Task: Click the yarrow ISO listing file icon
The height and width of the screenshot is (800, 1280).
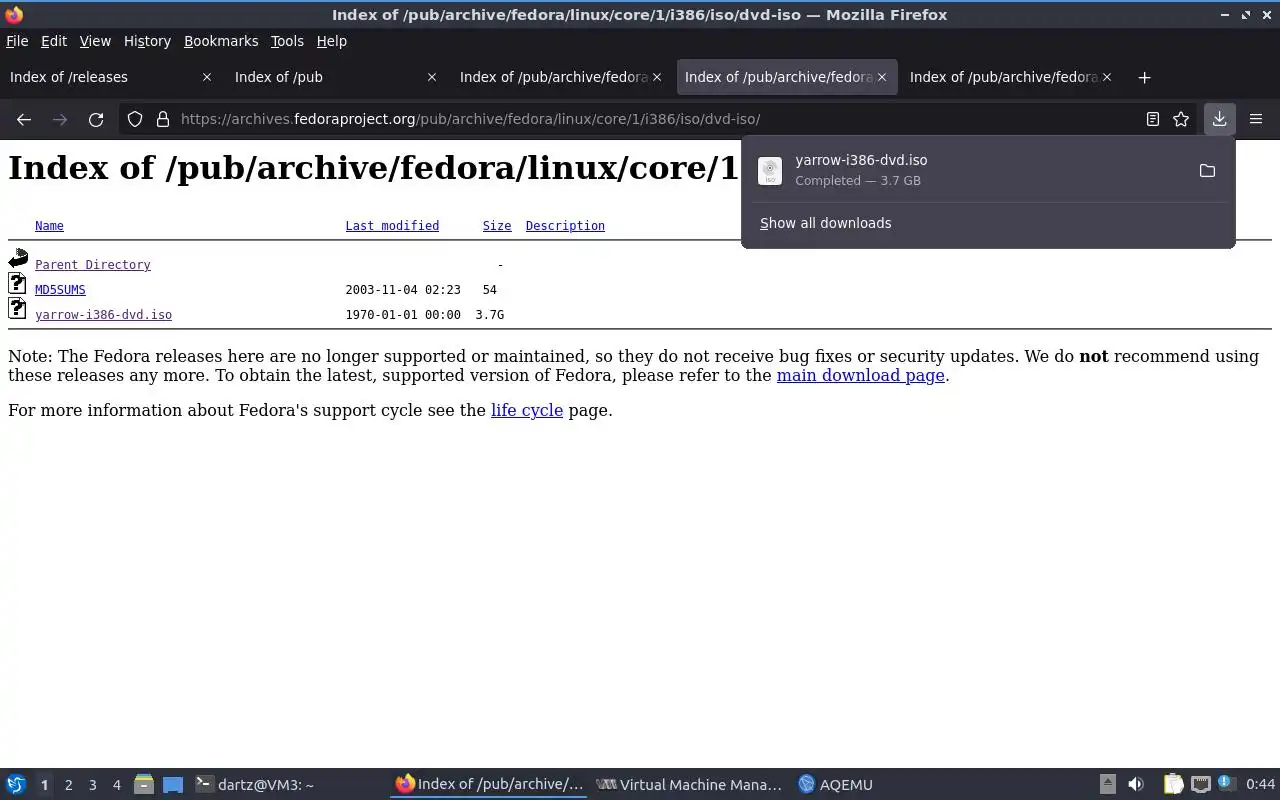Action: (17, 309)
